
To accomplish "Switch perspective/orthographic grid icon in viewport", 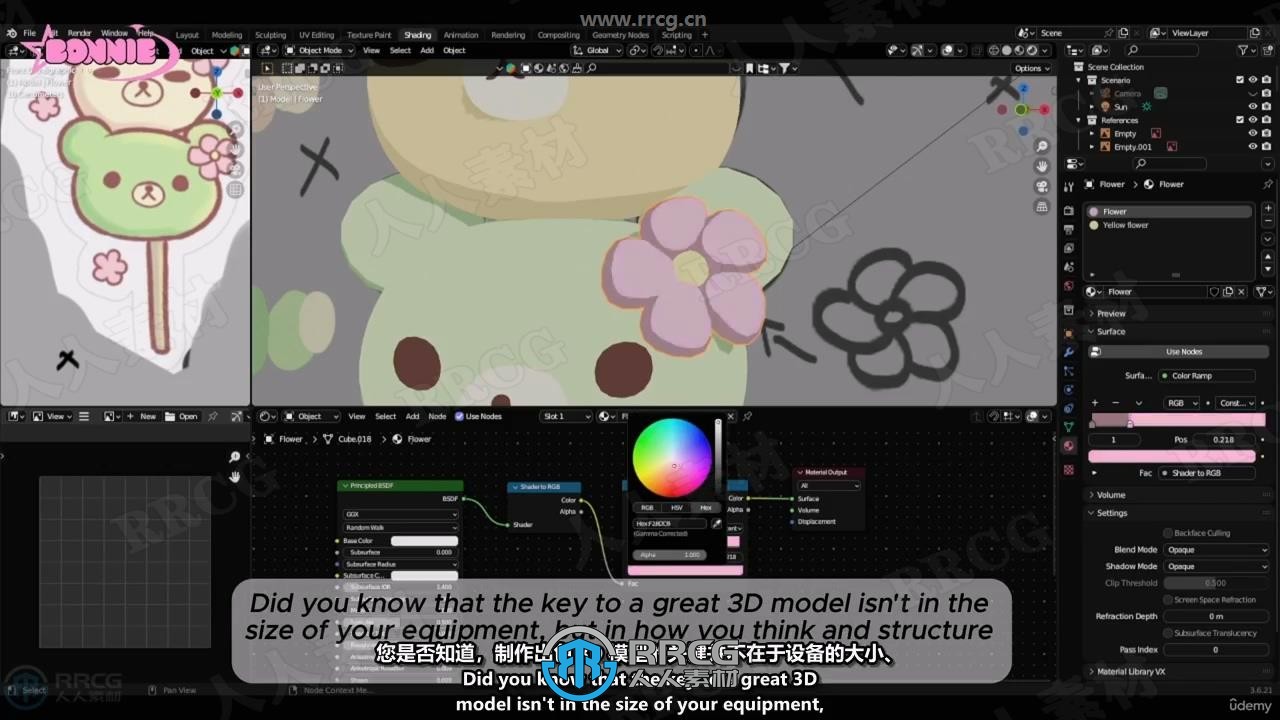I will click(1042, 206).
